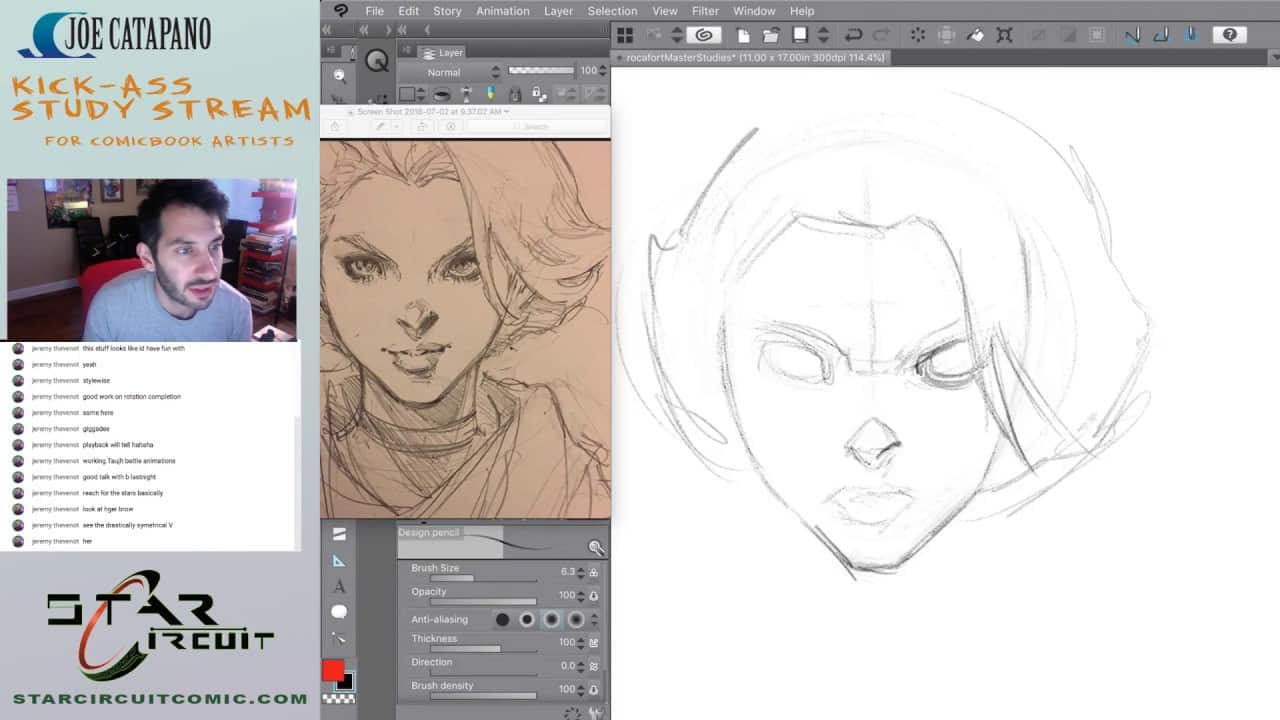Viewport: 1280px width, 720px height.
Task: Select the Balloon tool icon
Action: point(339,612)
